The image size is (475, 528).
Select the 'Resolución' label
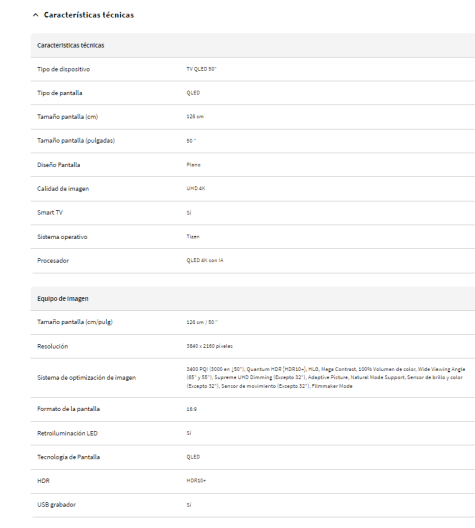click(53, 346)
